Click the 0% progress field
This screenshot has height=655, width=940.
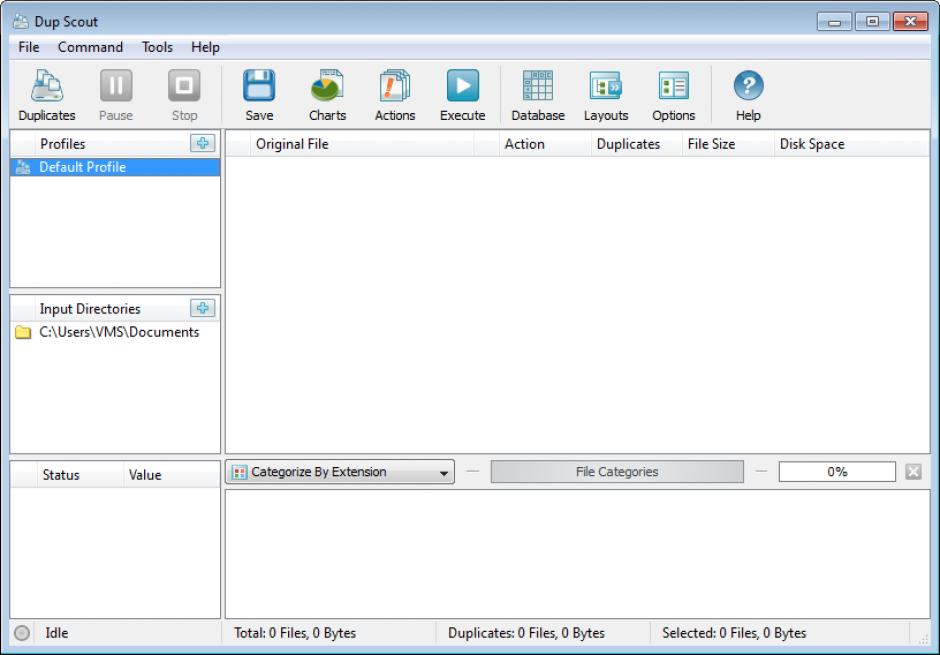pyautogui.click(x=836, y=472)
